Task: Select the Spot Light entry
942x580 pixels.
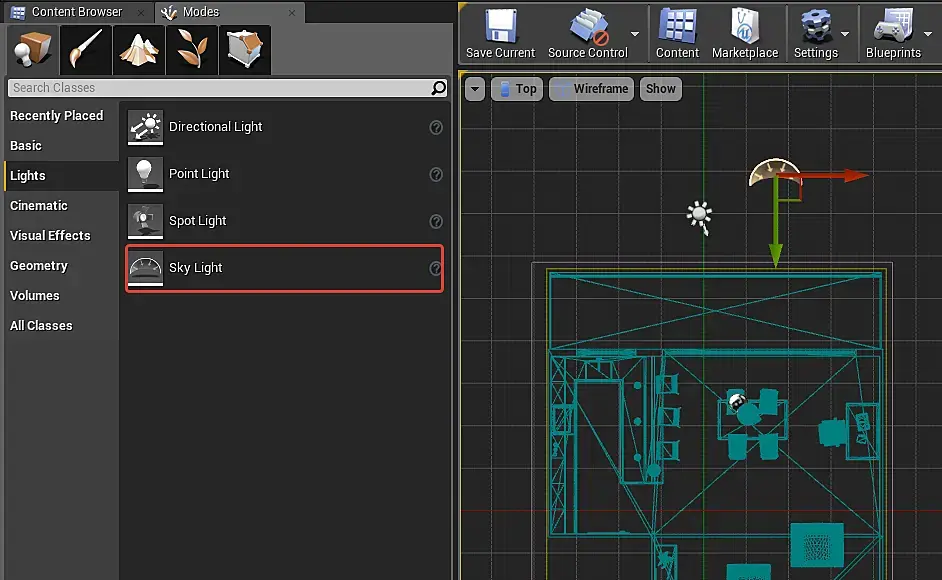Action: (285, 221)
